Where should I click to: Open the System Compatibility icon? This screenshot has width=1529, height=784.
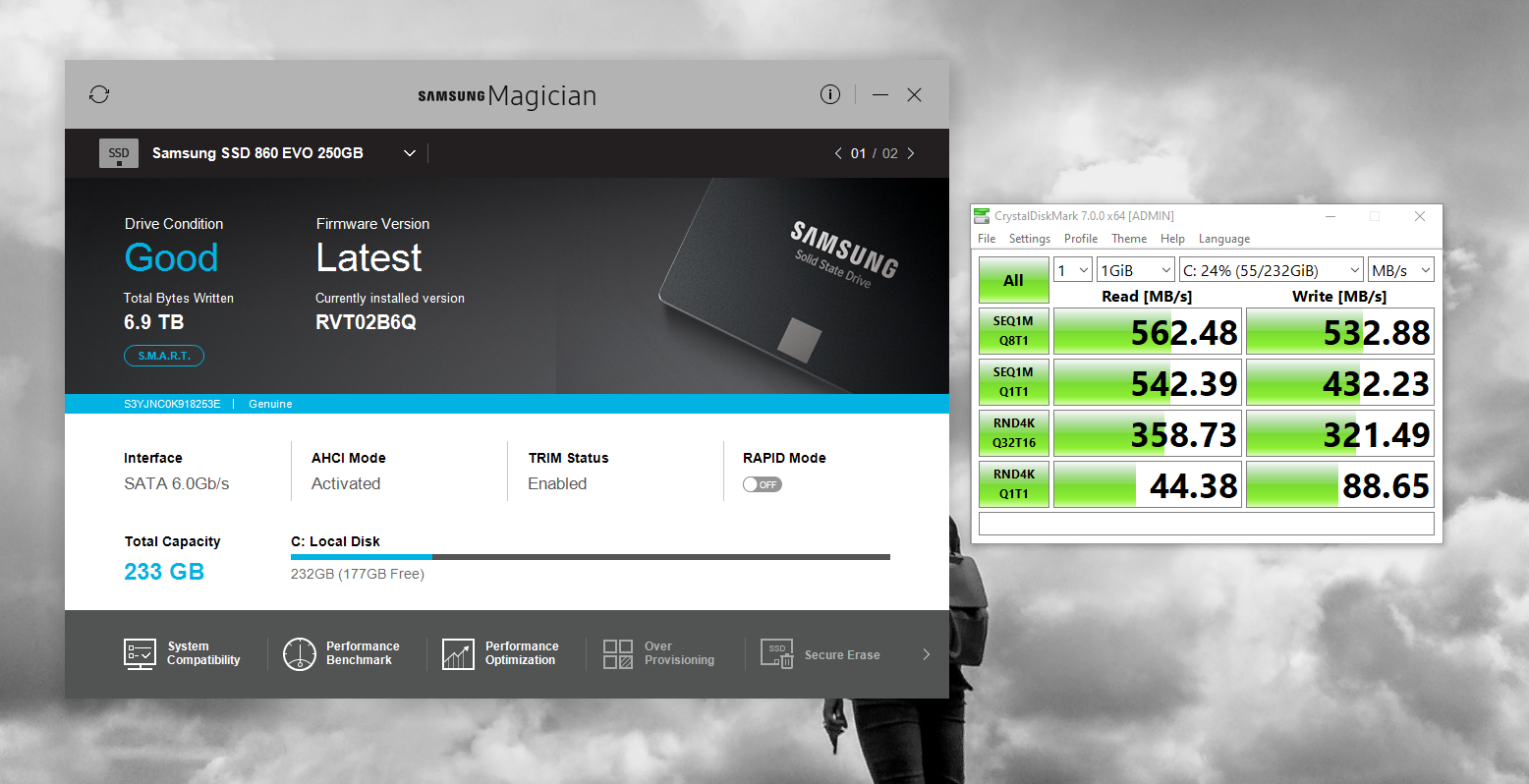coord(140,653)
